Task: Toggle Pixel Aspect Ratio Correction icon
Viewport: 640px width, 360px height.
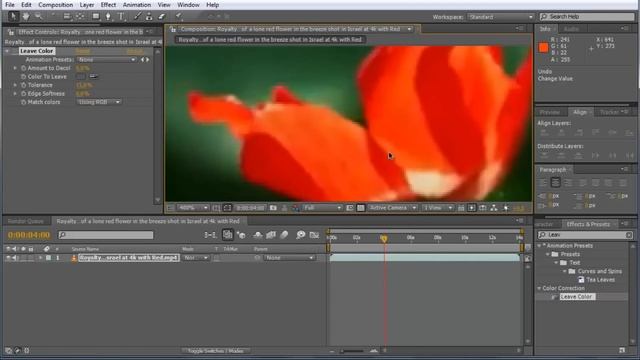Action: click(x=461, y=208)
